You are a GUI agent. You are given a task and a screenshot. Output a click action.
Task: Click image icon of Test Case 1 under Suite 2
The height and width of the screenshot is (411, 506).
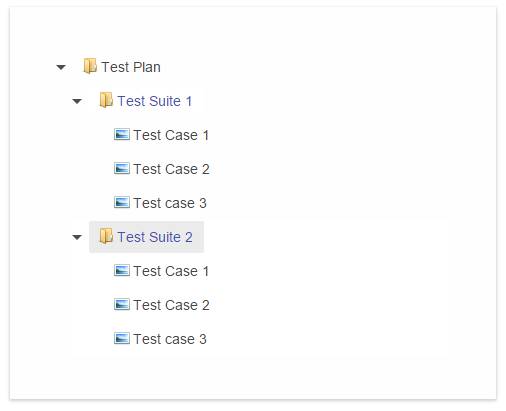pyautogui.click(x=122, y=270)
